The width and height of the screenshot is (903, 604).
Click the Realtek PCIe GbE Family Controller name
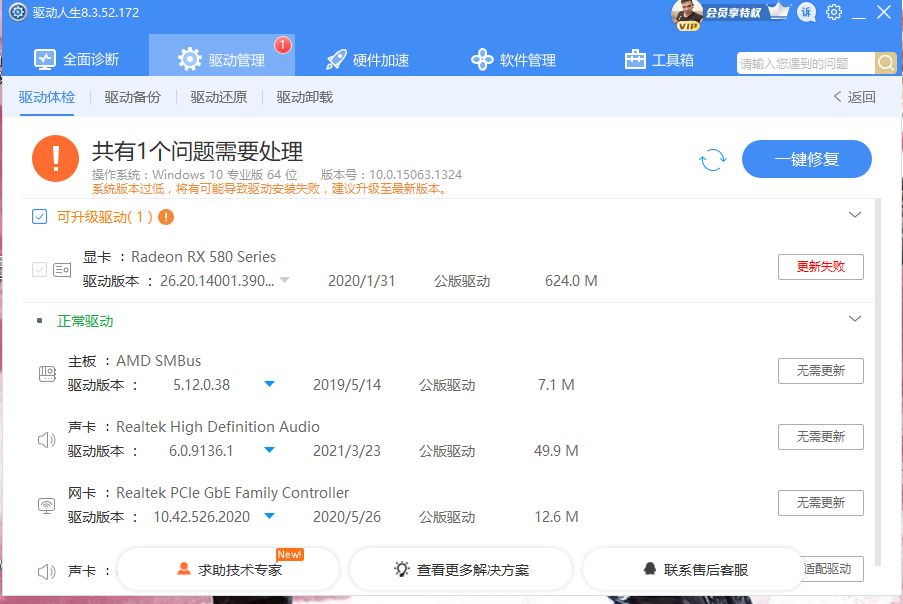(x=232, y=493)
